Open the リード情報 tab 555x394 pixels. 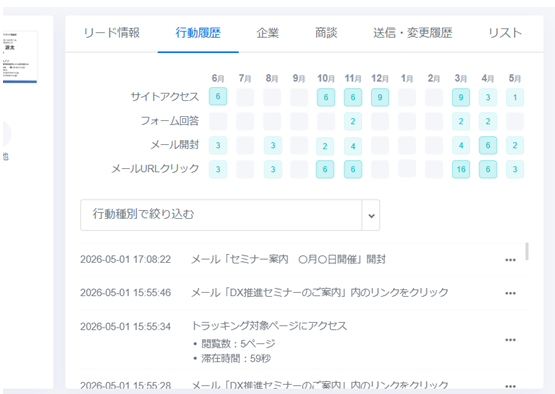coord(112,33)
